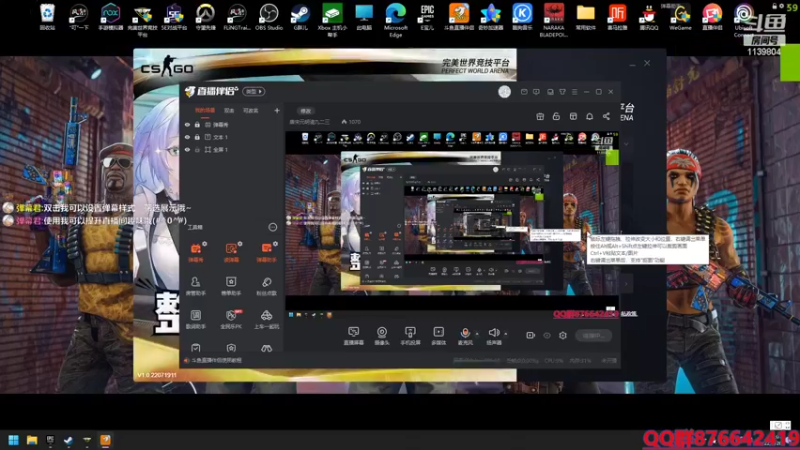Open the Xbox desktop shortcut
The width and height of the screenshot is (800, 450).
tap(332, 19)
